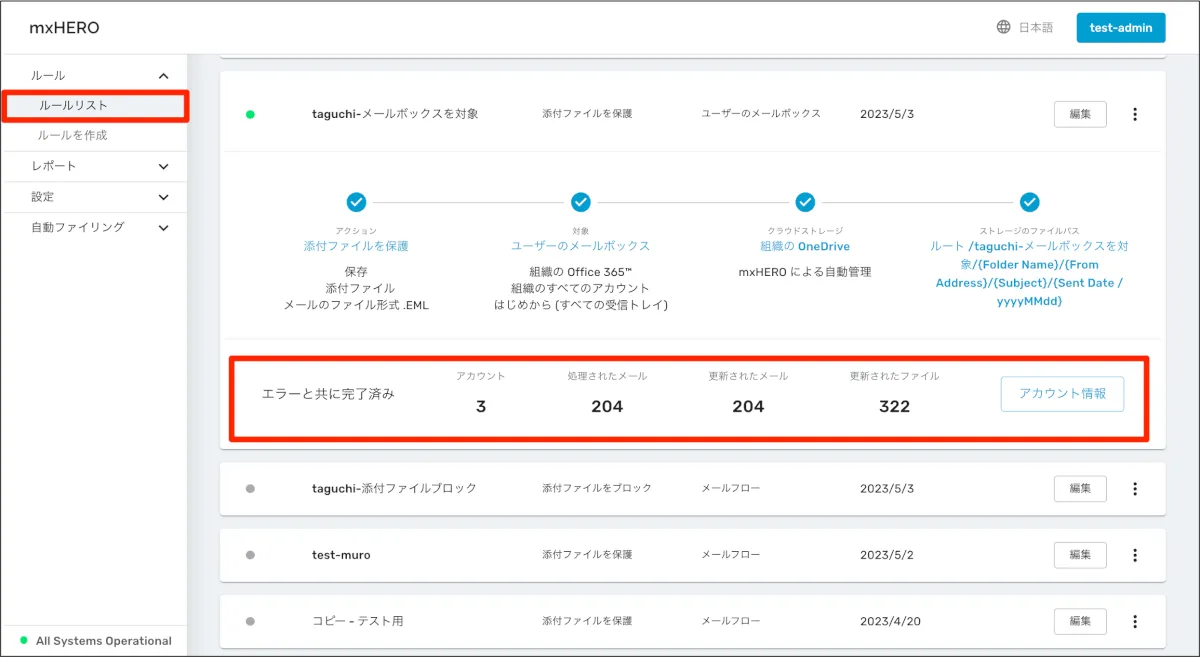Open the test-admin account button

point(1120,28)
